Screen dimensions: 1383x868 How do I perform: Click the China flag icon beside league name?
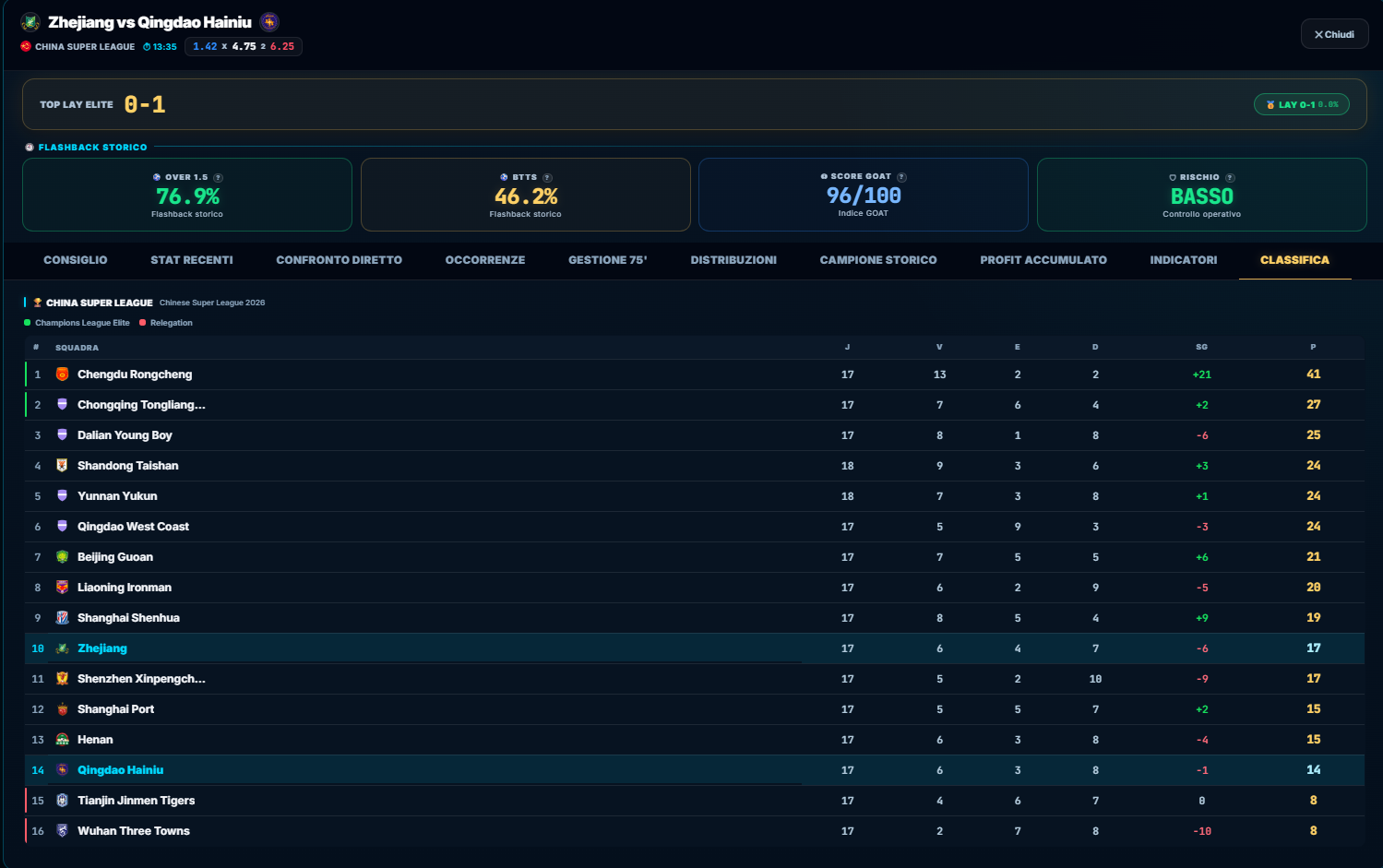tap(26, 46)
